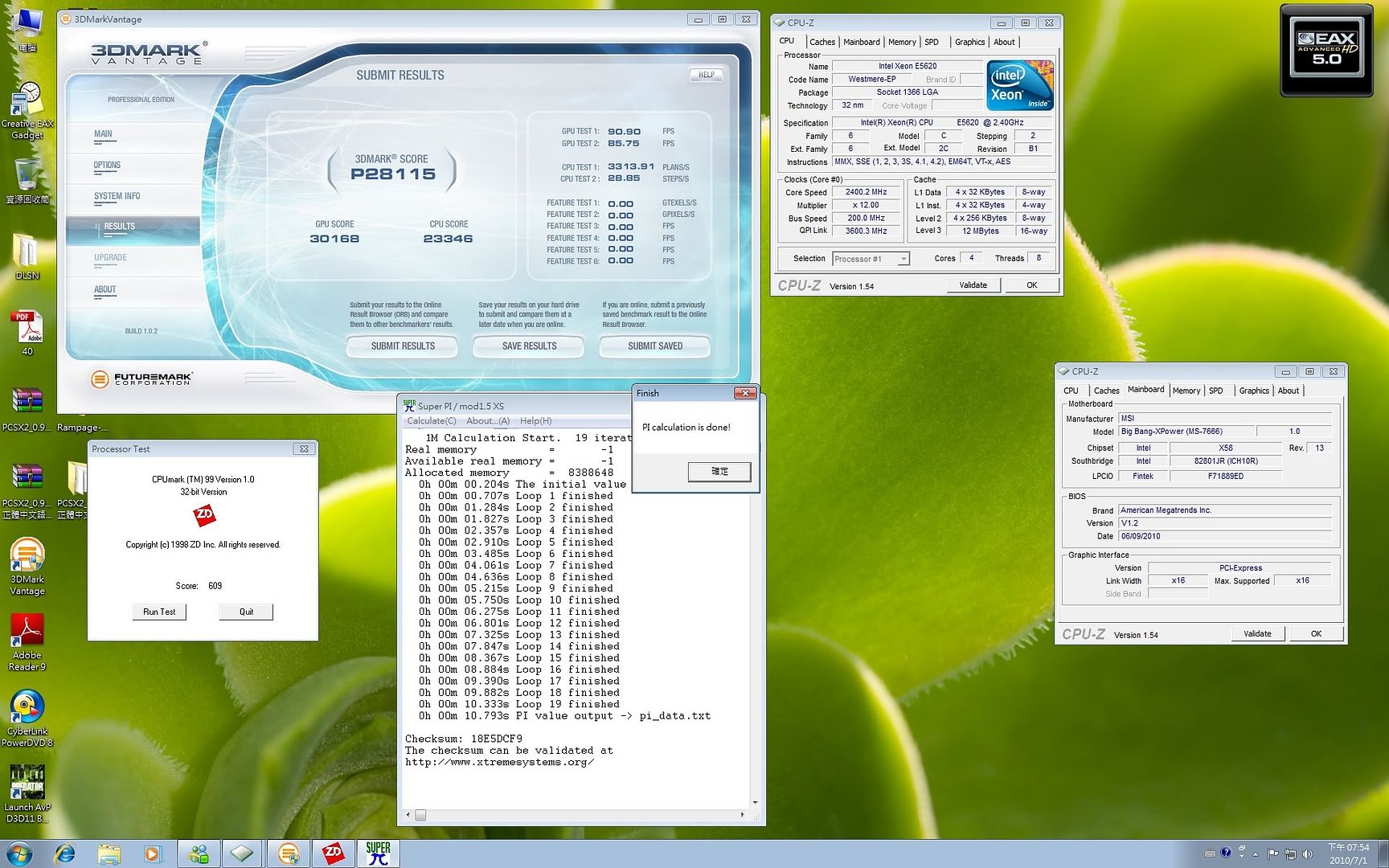Open the Processor #1 selection dropdown in CPU-Z

[903, 259]
